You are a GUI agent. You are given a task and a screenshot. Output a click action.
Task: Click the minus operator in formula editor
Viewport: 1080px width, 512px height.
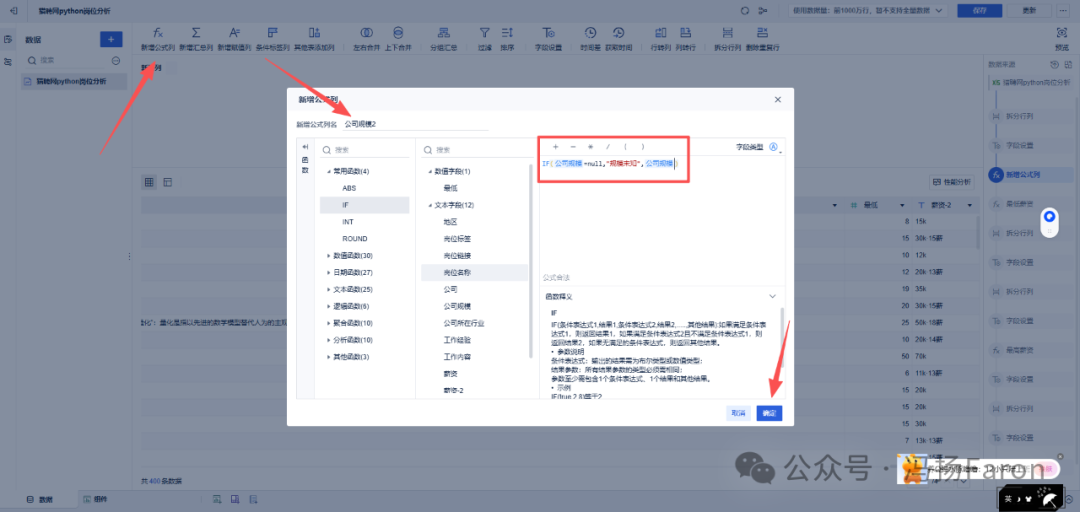click(573, 147)
